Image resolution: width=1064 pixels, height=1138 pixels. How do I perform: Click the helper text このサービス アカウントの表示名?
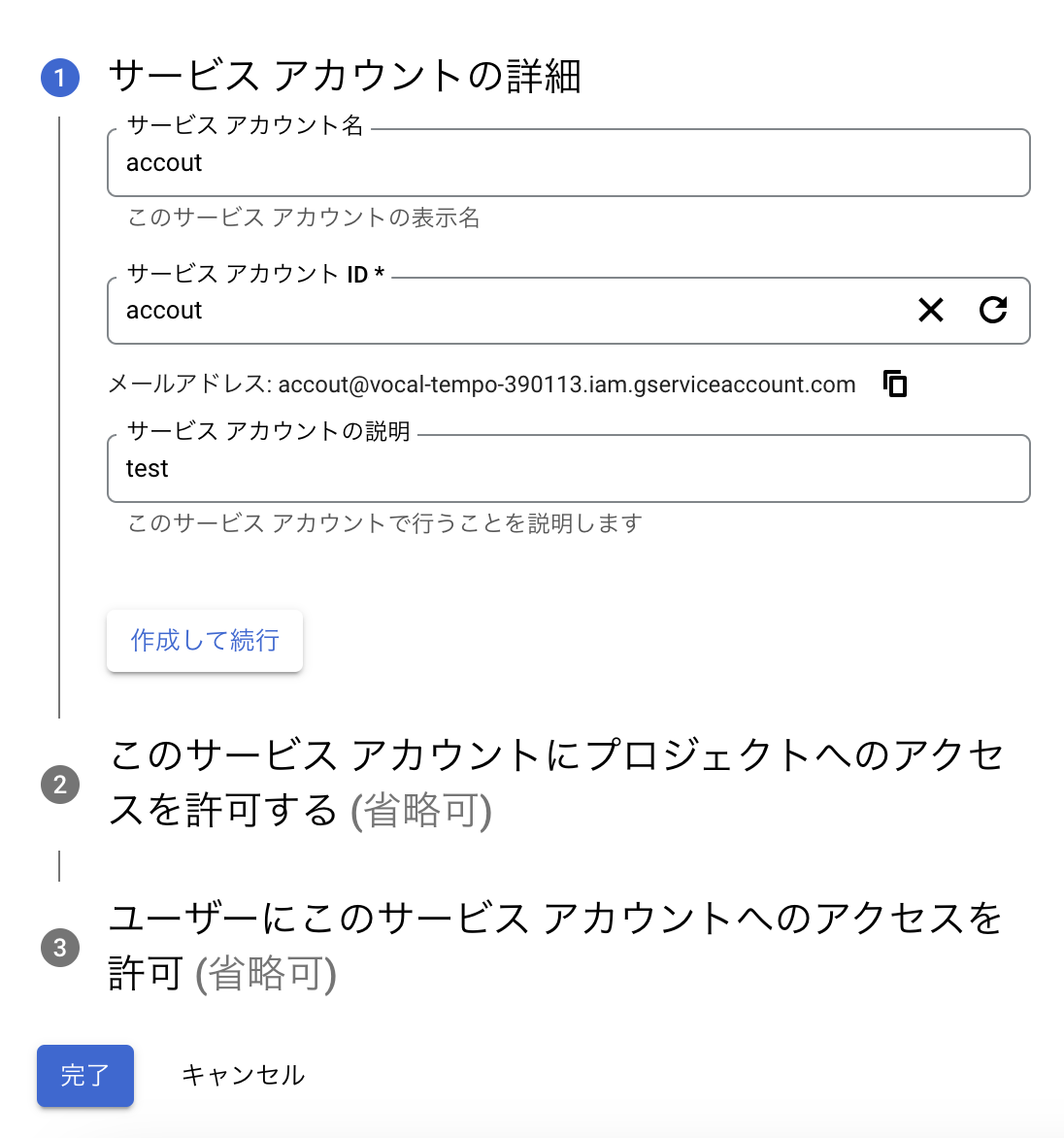304,218
